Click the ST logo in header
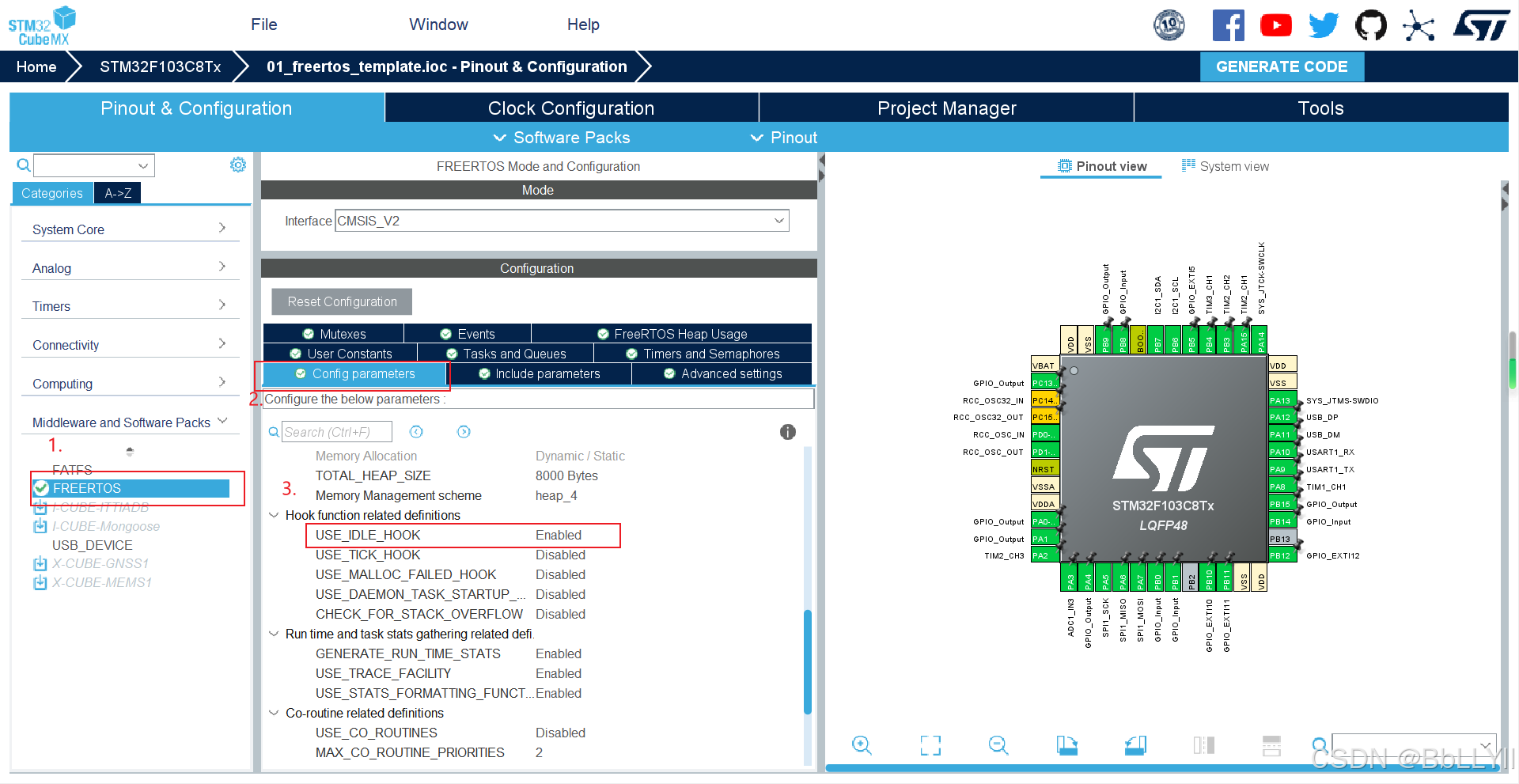This screenshot has width=1519, height=784. [x=1480, y=25]
